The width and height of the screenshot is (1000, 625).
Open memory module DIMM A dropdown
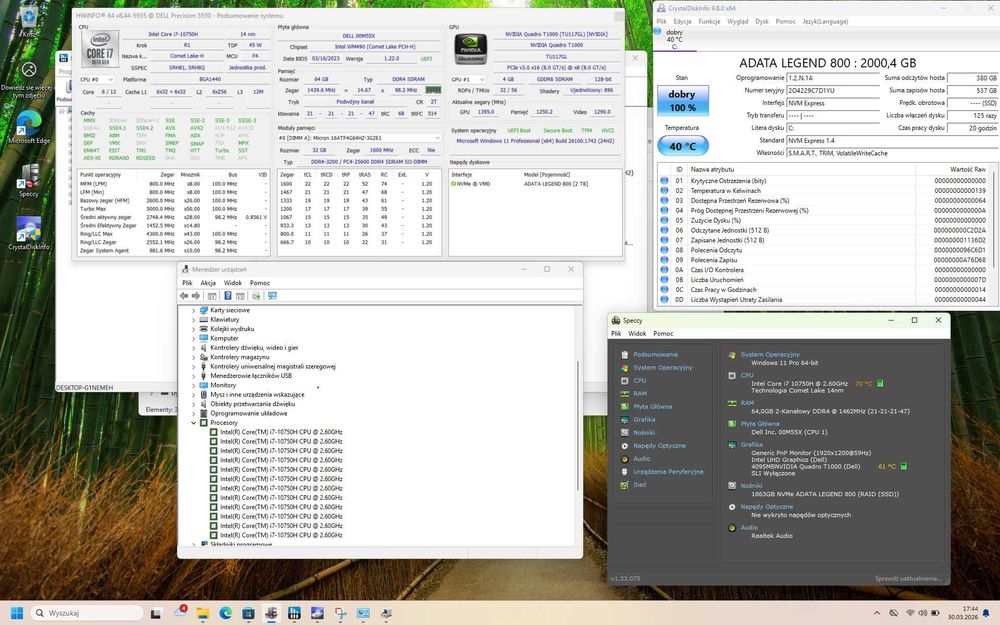tap(359, 138)
